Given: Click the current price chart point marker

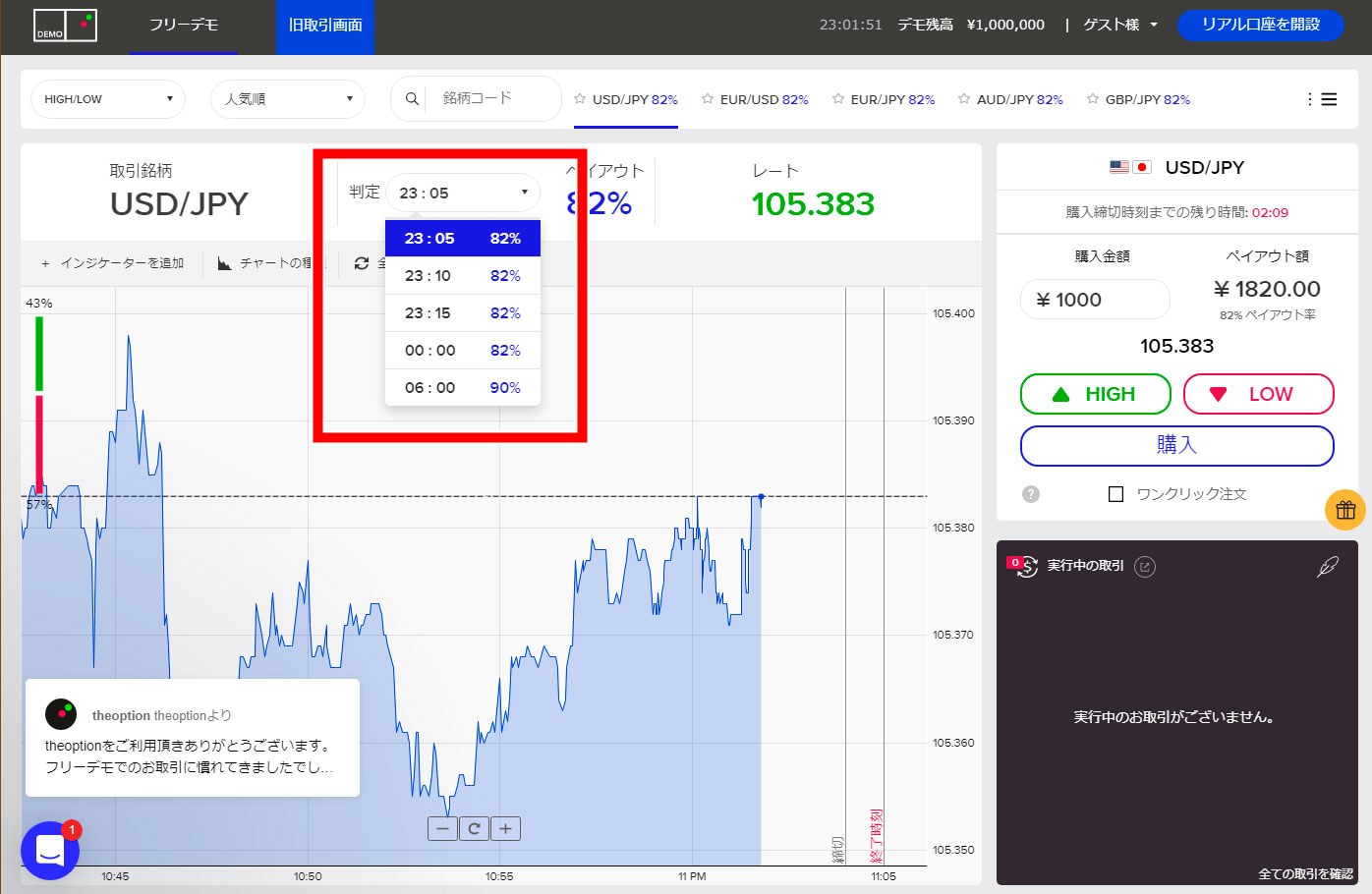Looking at the screenshot, I should pos(761,496).
